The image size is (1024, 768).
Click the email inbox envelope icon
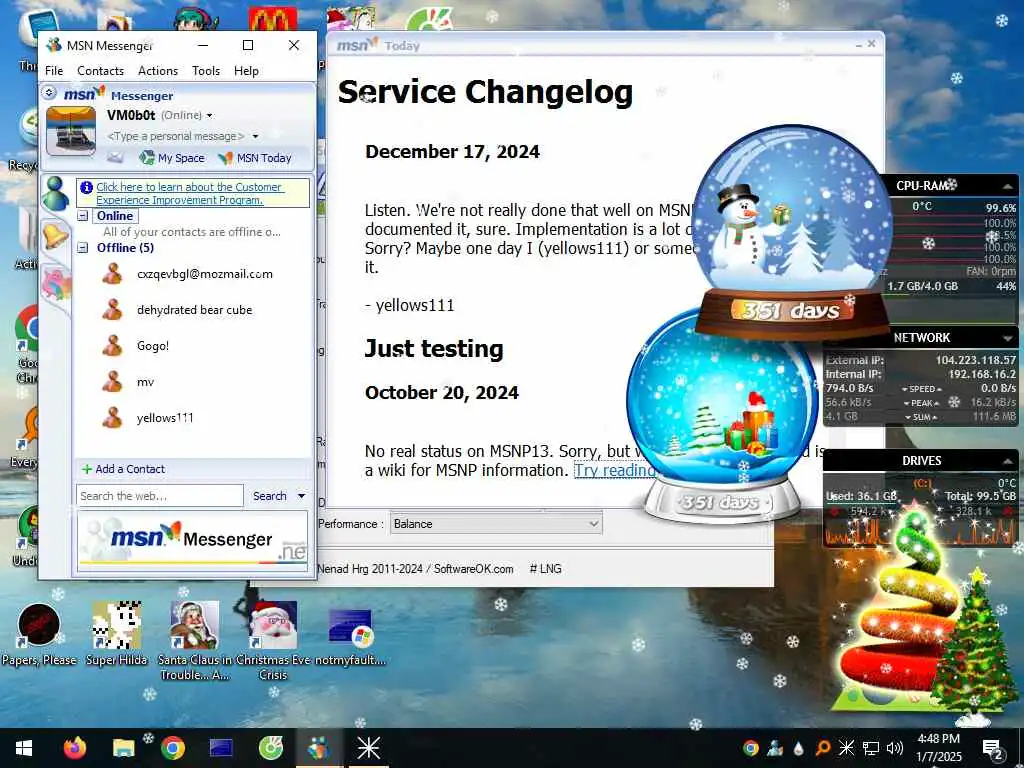coord(115,157)
